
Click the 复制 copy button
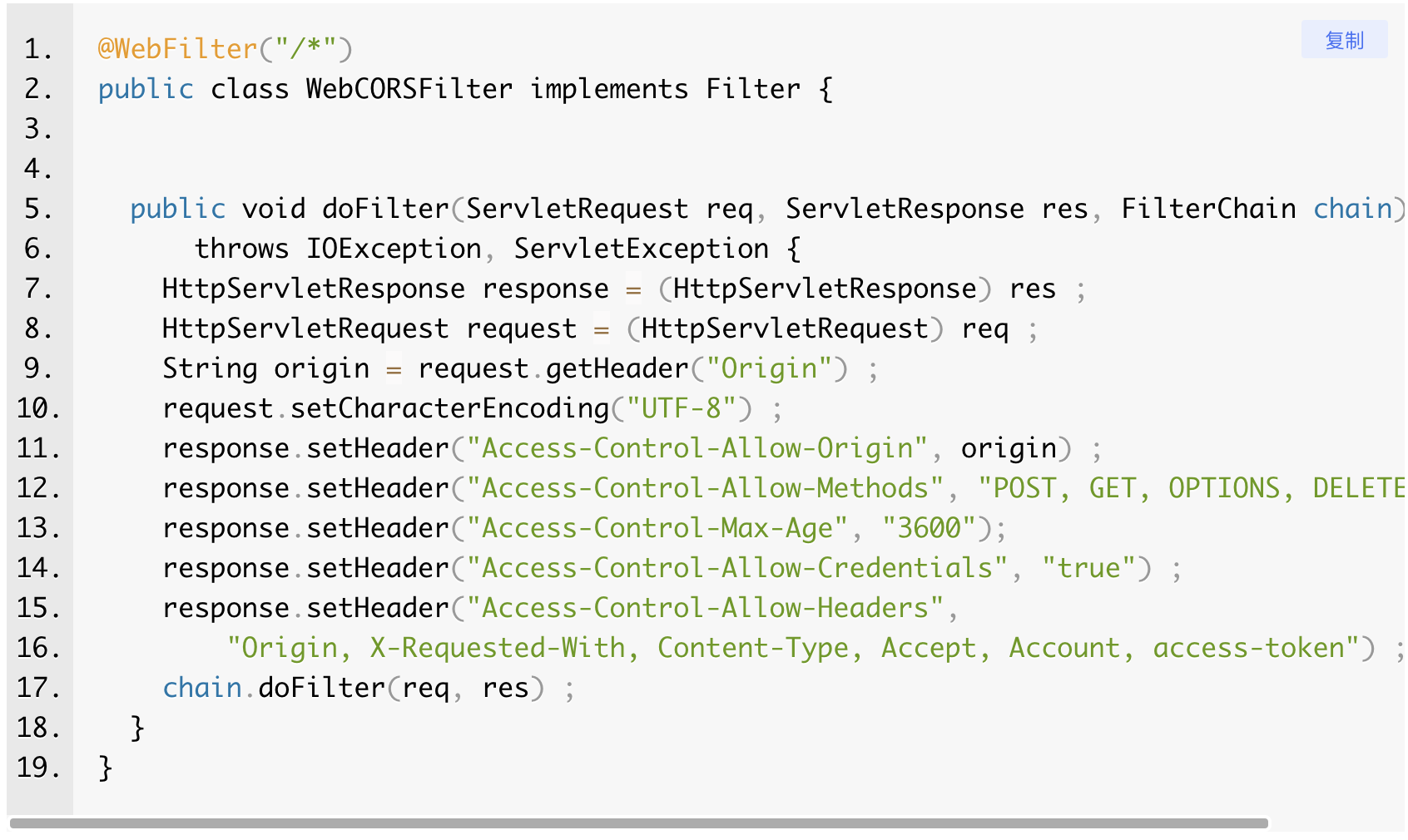point(1343,40)
